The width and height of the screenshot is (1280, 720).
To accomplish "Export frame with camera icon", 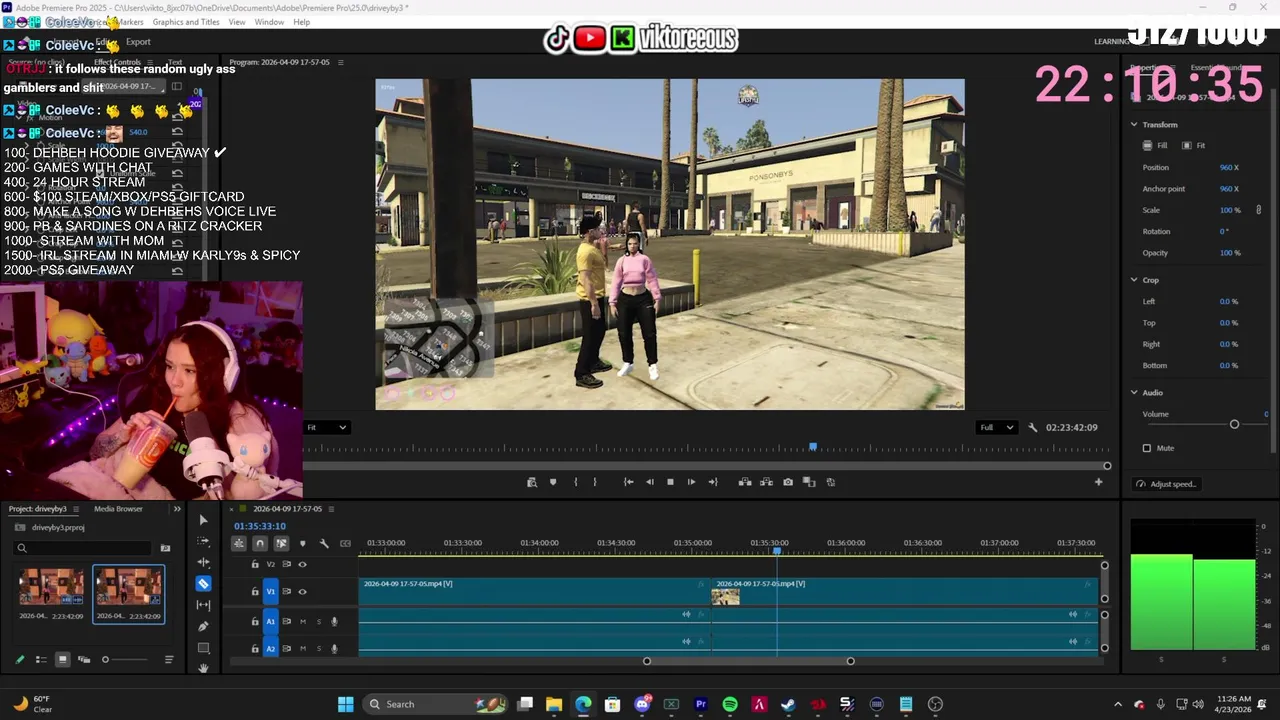I will pyautogui.click(x=788, y=482).
